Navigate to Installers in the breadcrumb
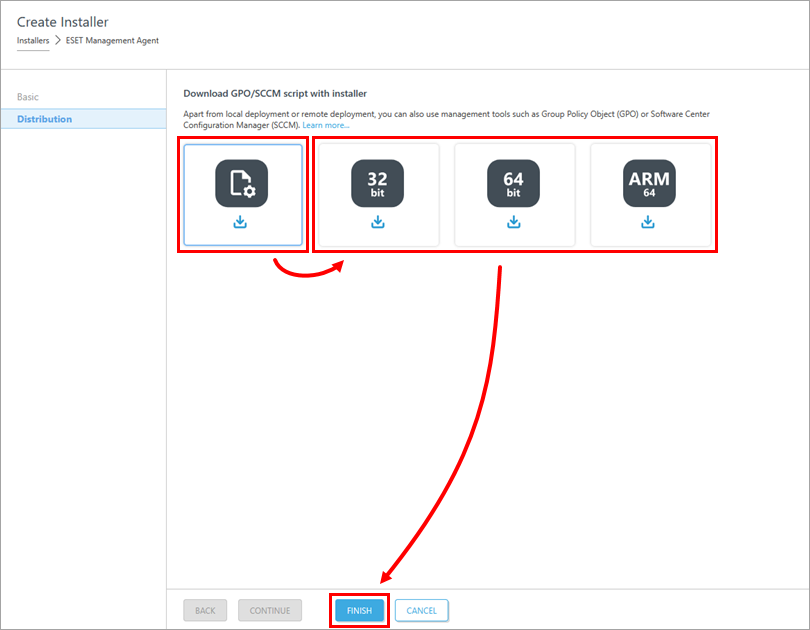 (33, 41)
